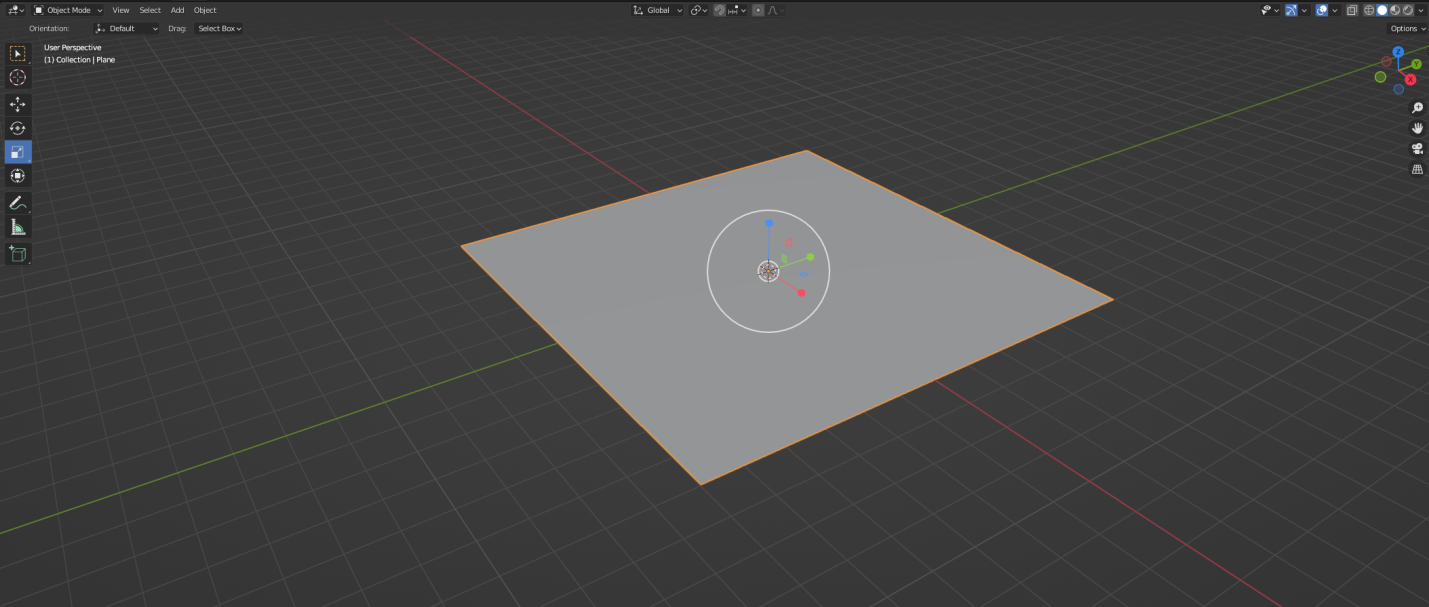Expand the gizmo options arrow
The image size is (1429, 607).
coord(1305,10)
